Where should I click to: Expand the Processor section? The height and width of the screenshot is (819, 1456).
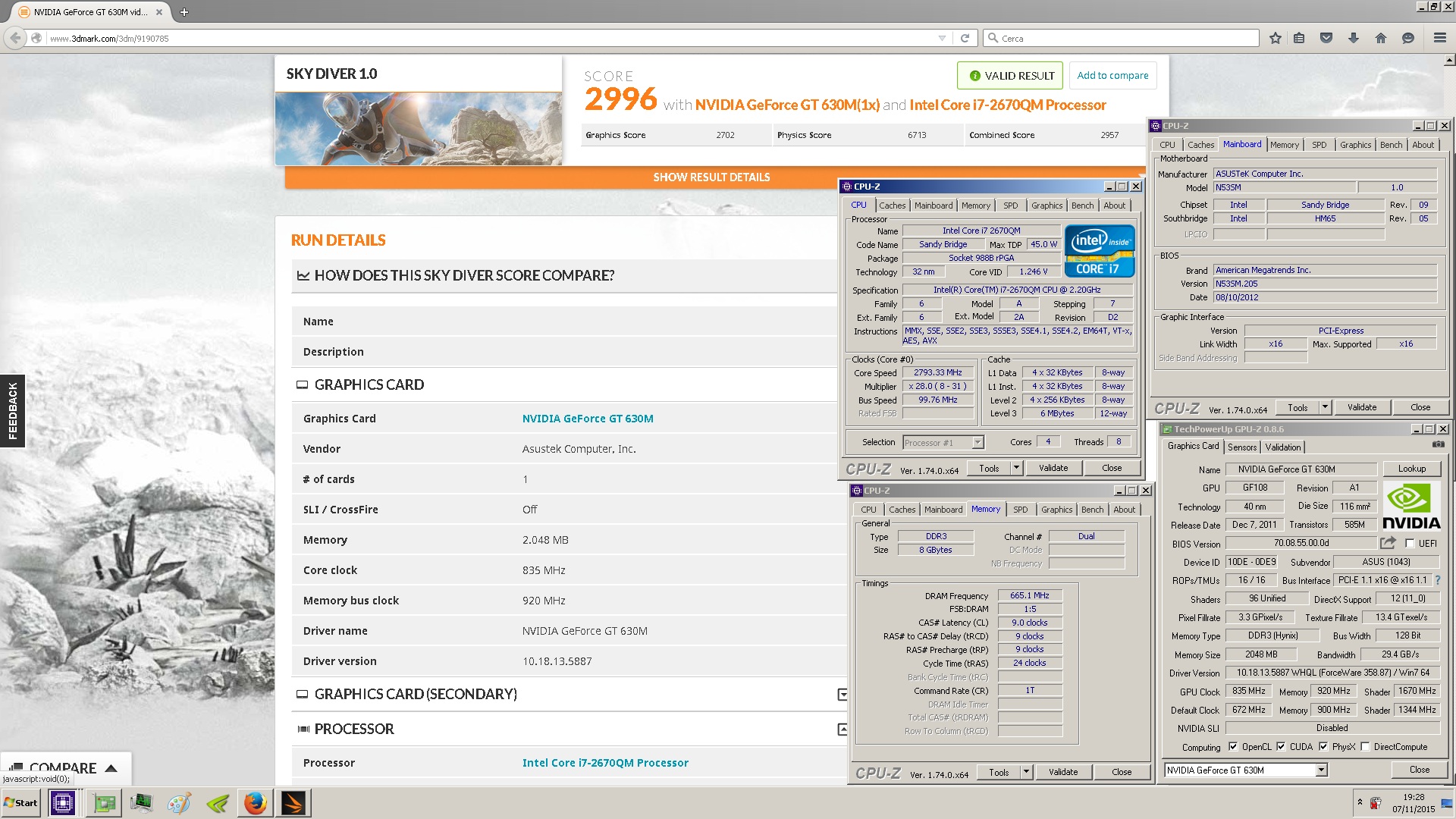click(842, 730)
